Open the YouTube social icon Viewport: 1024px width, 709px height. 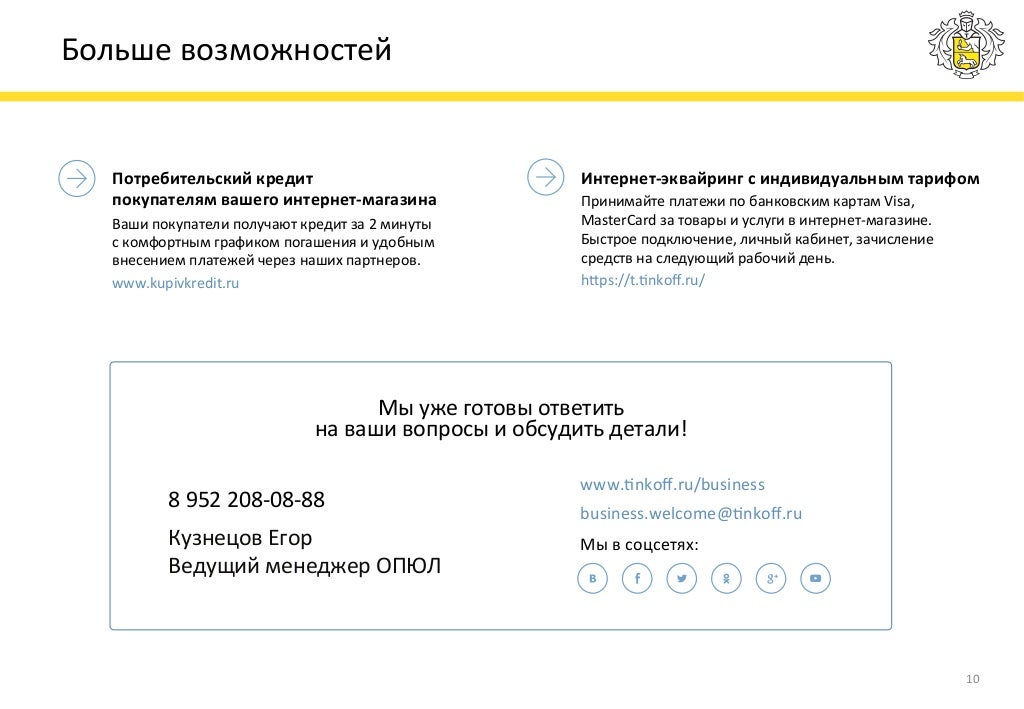[816, 578]
